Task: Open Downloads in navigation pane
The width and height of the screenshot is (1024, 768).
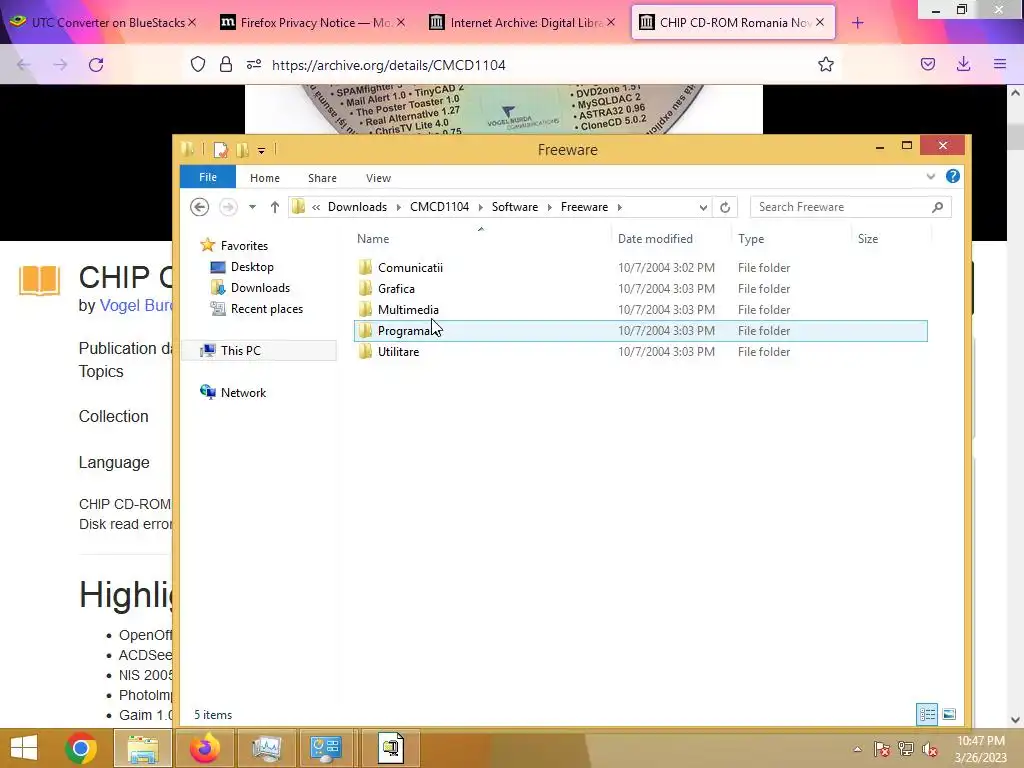Action: coord(260,287)
